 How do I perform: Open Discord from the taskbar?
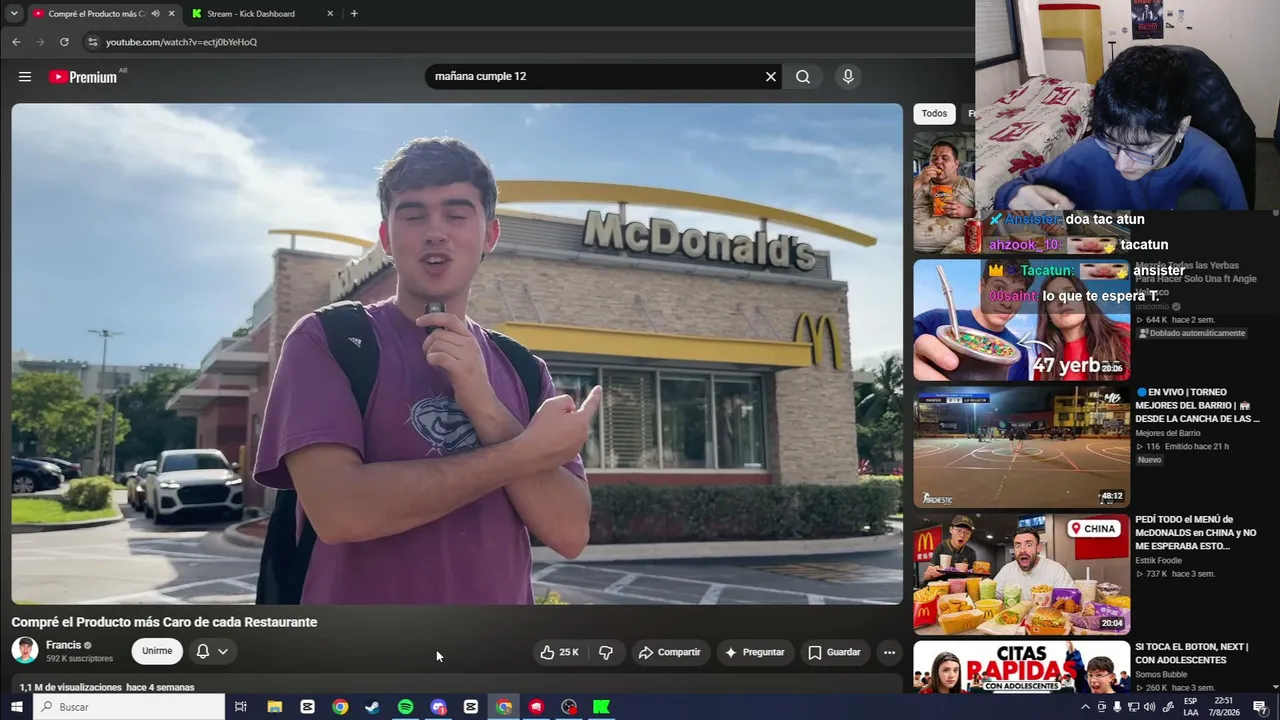coord(438,707)
